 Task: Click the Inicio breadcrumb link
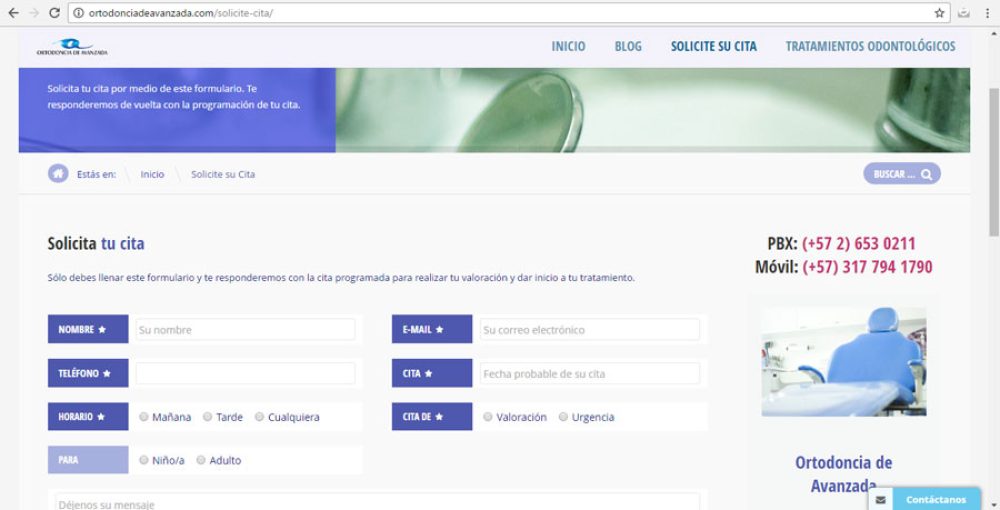pos(152,174)
